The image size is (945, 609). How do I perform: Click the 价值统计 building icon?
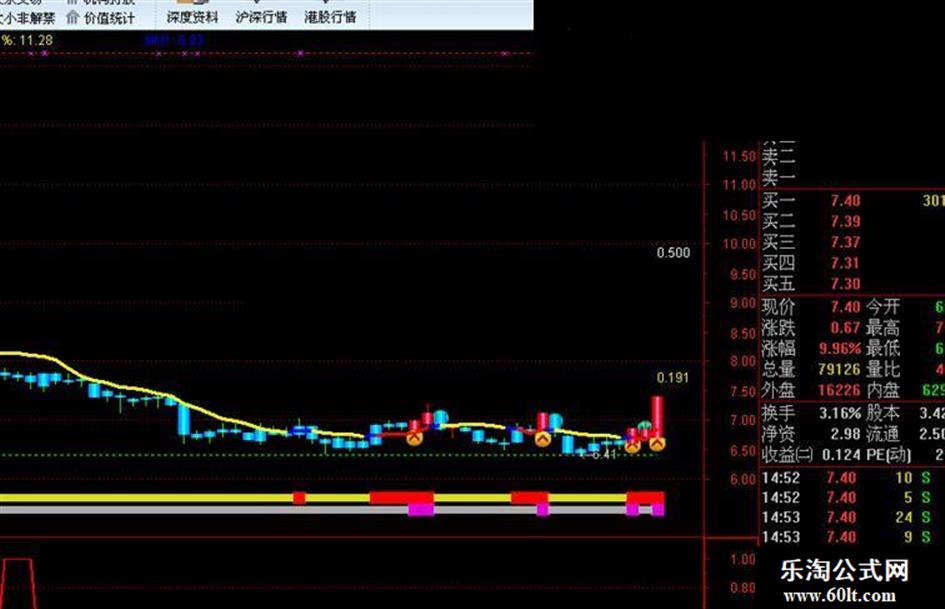click(72, 17)
